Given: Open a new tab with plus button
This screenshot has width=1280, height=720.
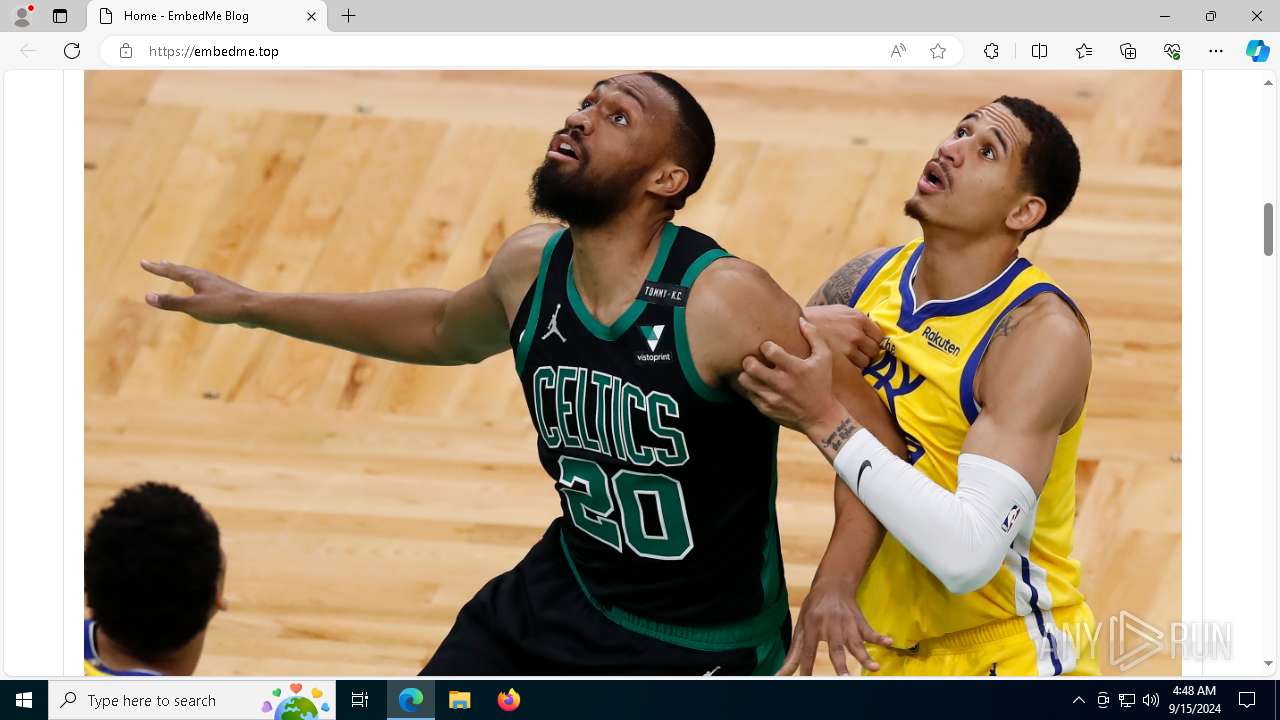Looking at the screenshot, I should [348, 16].
